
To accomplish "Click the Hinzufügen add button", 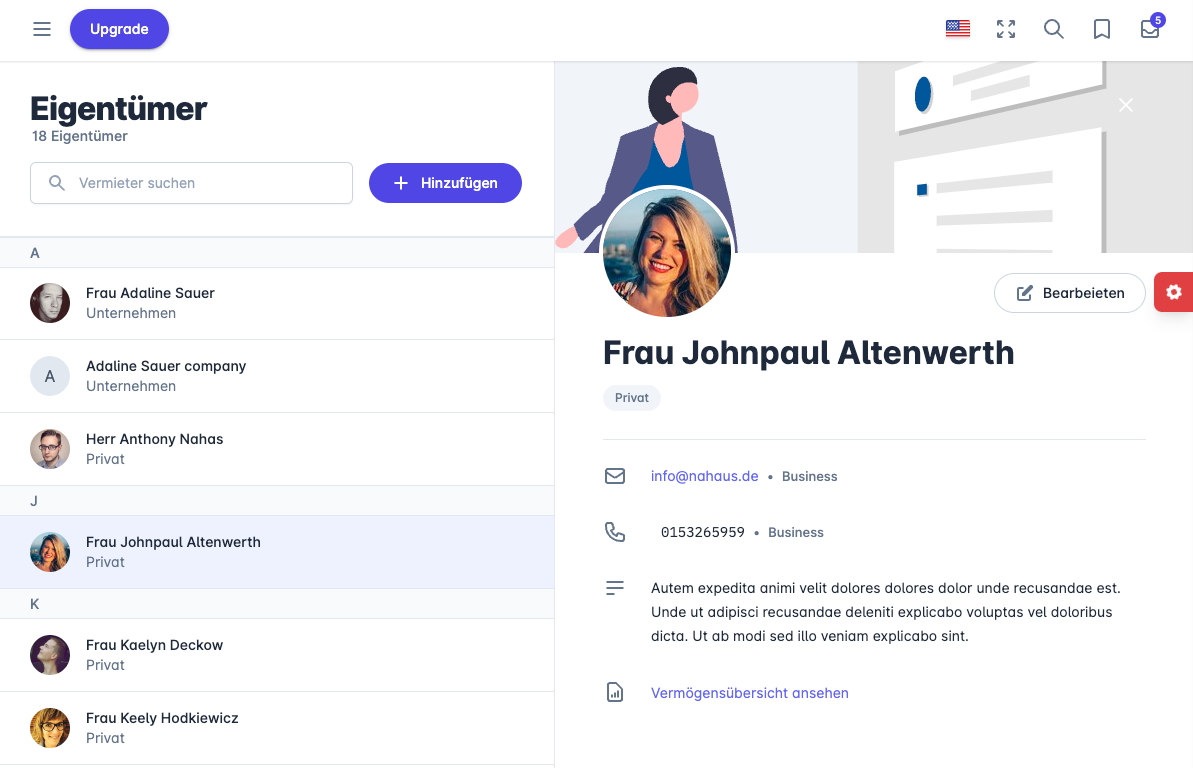I will click(x=445, y=183).
